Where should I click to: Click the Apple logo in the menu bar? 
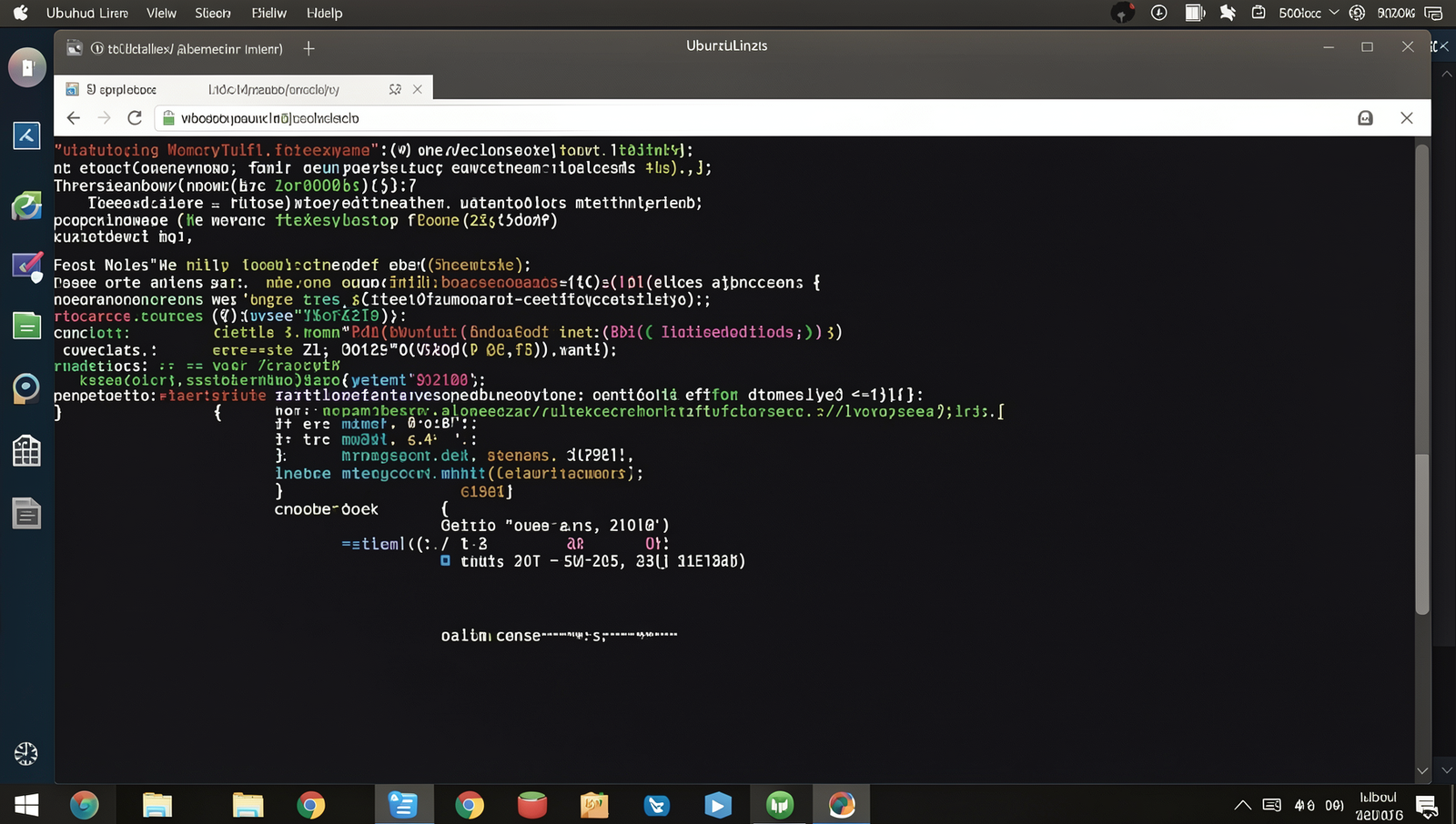(21, 13)
